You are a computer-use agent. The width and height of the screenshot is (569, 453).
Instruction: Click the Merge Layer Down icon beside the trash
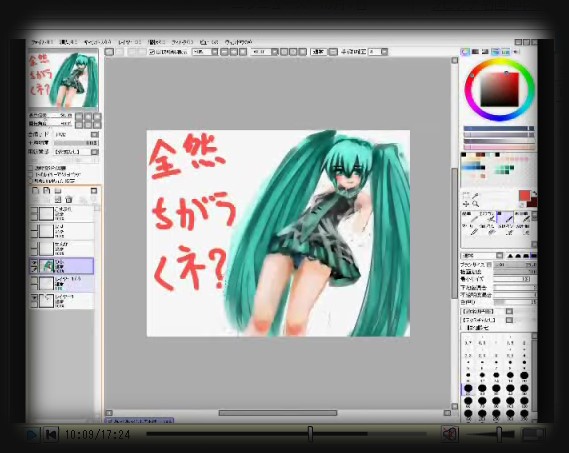[x=58, y=199]
